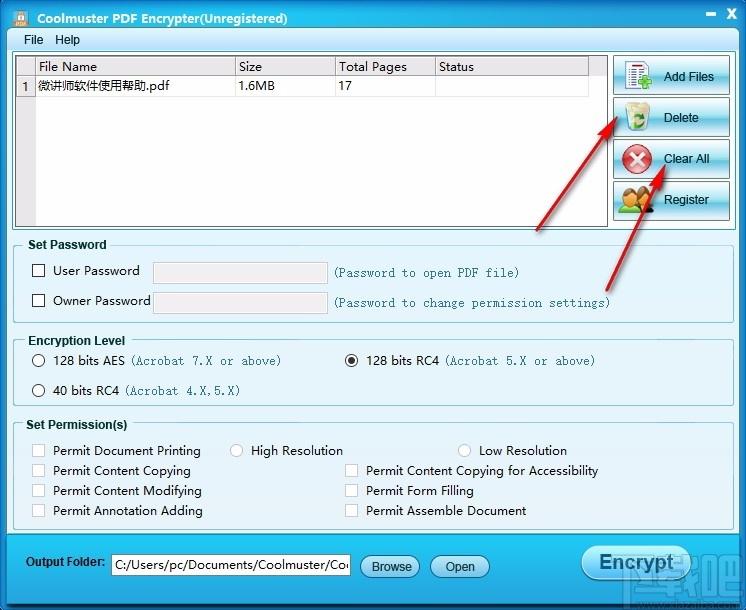746x610 pixels.
Task: Focus the Owner Password input field
Action: coord(240,303)
